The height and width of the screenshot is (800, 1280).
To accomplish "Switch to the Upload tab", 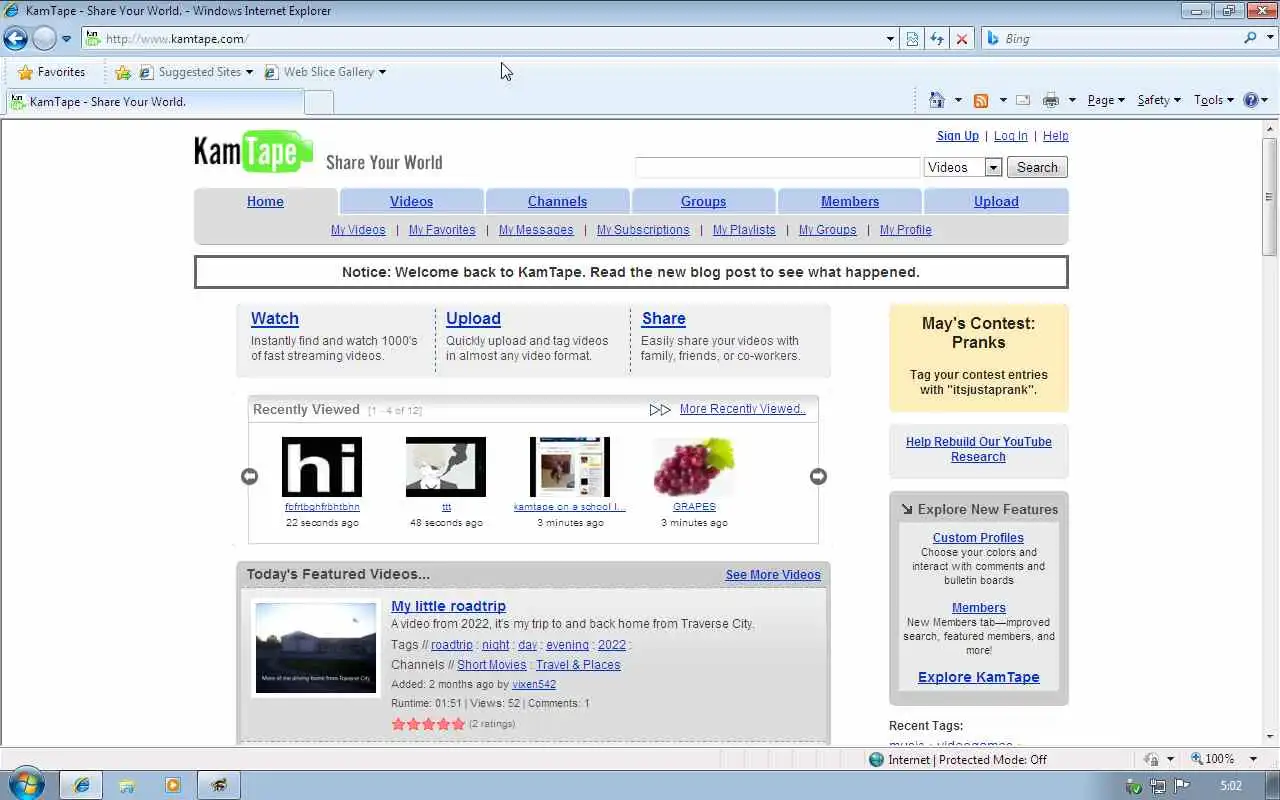I will click(x=996, y=201).
